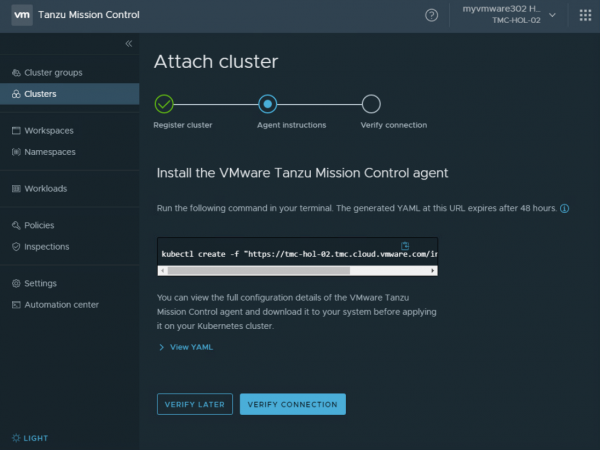
Task: Copy the kubectl command with copy icon
Action: (x=406, y=245)
